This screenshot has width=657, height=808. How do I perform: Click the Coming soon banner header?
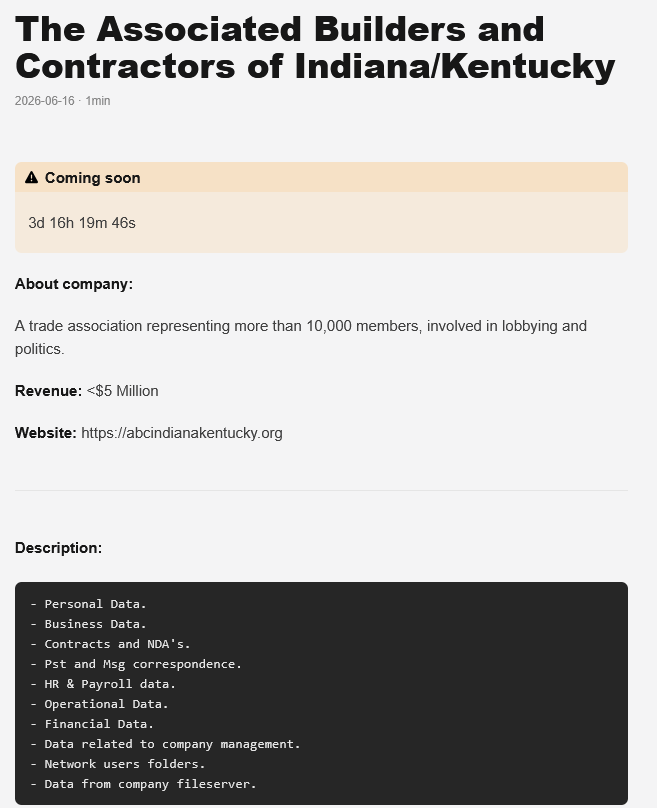tap(321, 178)
